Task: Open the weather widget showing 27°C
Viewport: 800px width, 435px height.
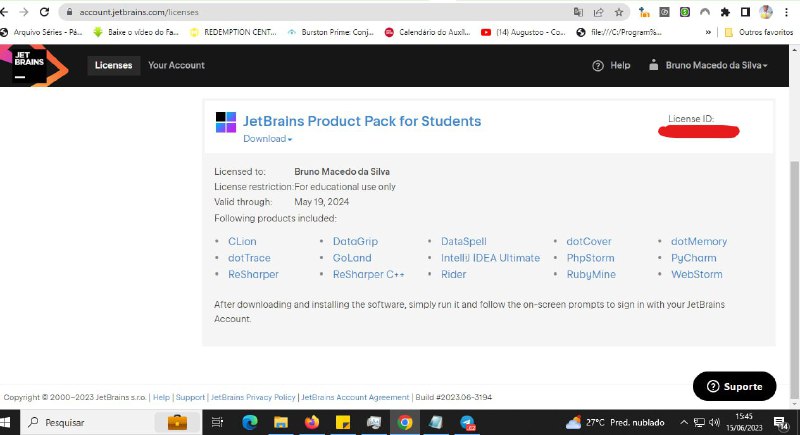Action: tap(615, 422)
